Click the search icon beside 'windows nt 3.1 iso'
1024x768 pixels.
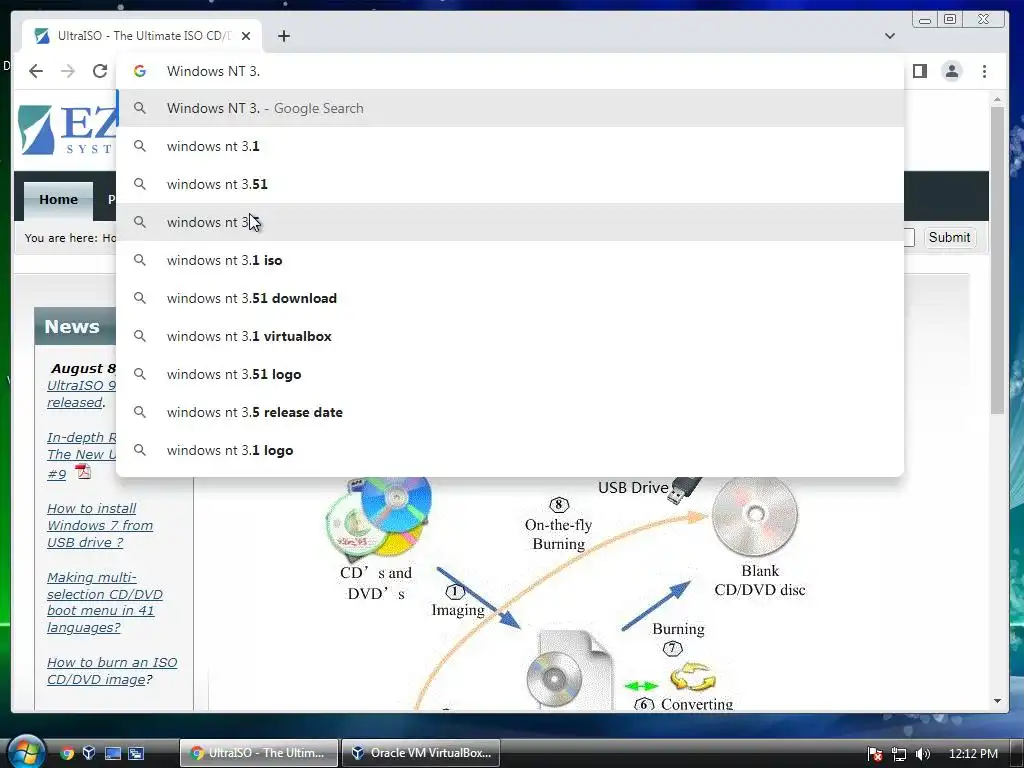point(140,260)
